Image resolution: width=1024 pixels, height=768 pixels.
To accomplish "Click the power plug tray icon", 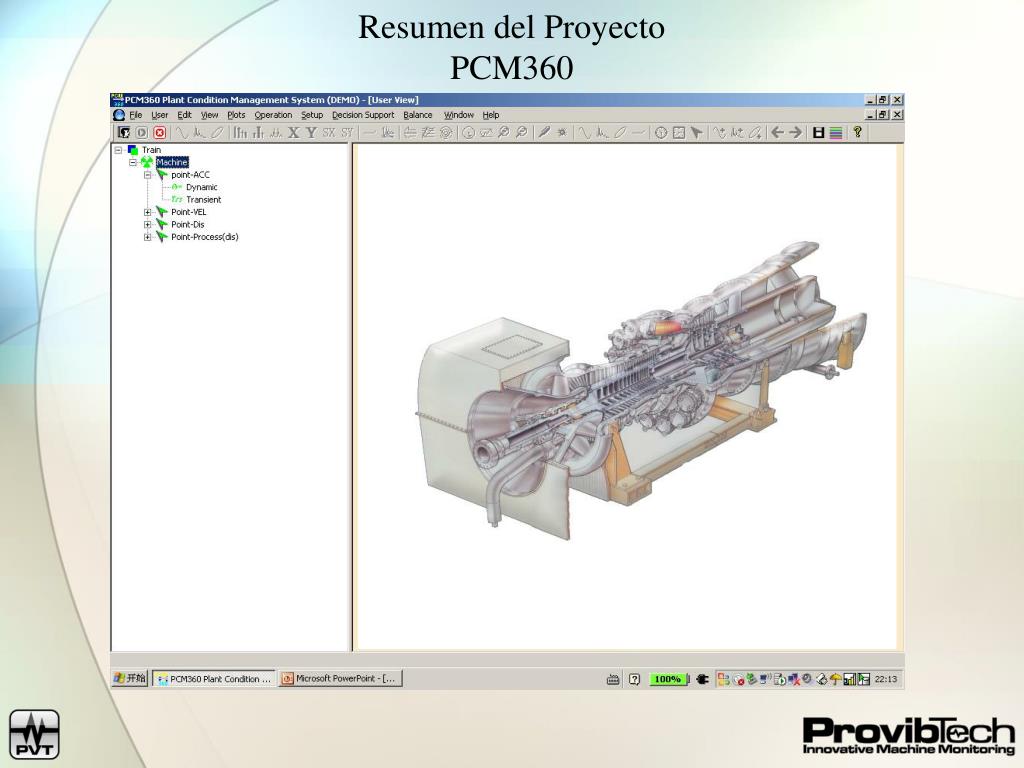I will pos(702,679).
